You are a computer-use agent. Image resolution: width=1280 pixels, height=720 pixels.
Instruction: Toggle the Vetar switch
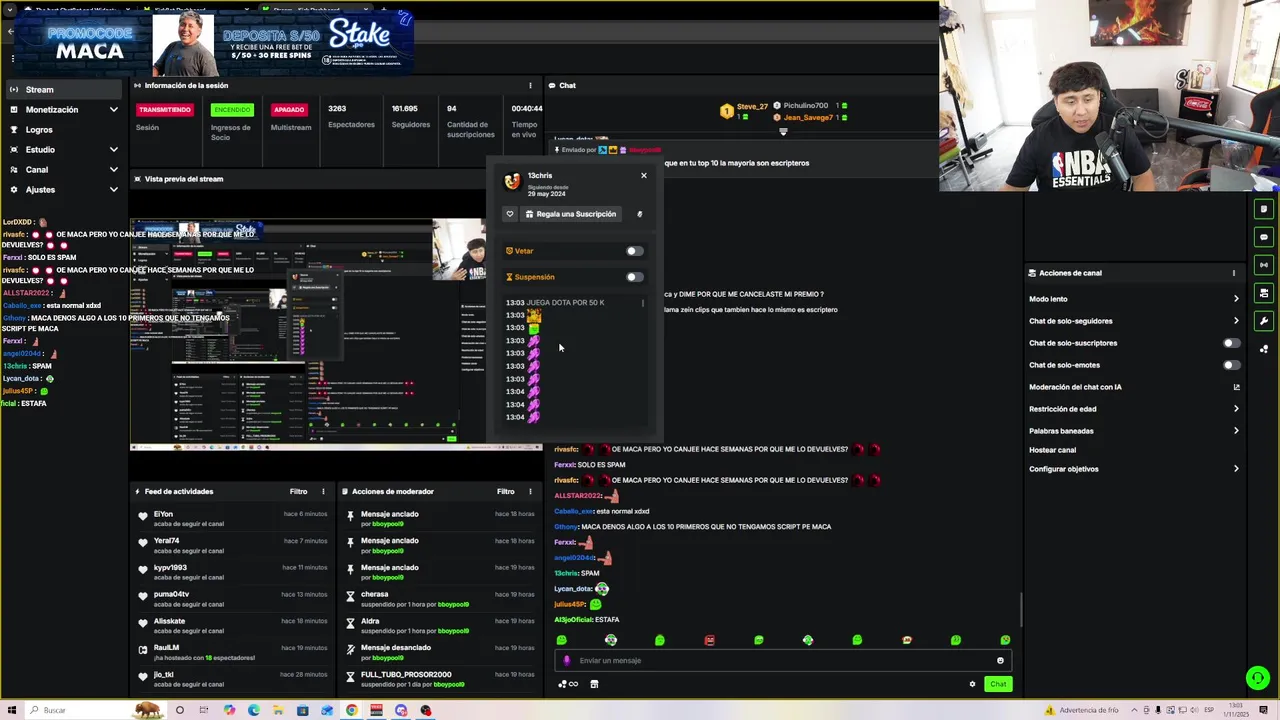pos(635,251)
